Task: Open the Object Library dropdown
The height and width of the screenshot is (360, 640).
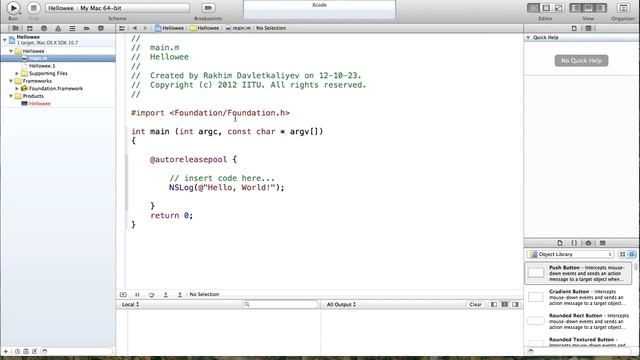Action: pos(570,254)
